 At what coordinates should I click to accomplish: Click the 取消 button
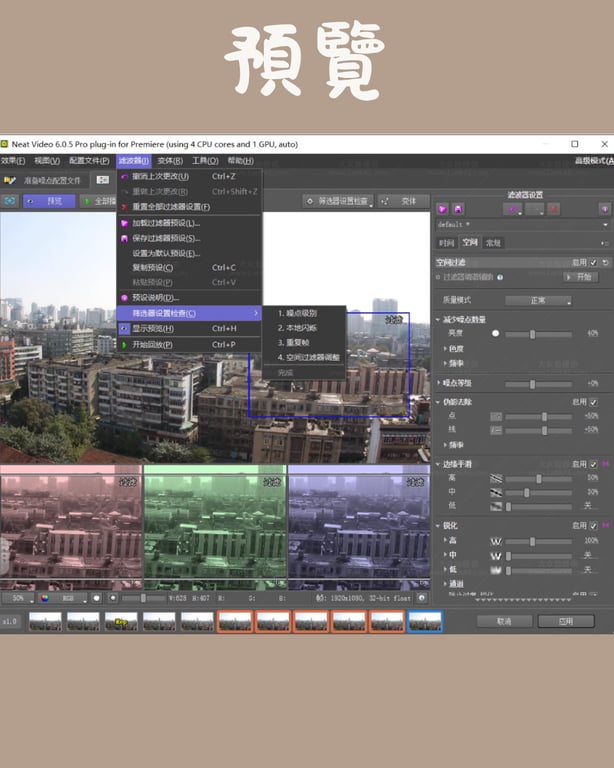pos(504,621)
